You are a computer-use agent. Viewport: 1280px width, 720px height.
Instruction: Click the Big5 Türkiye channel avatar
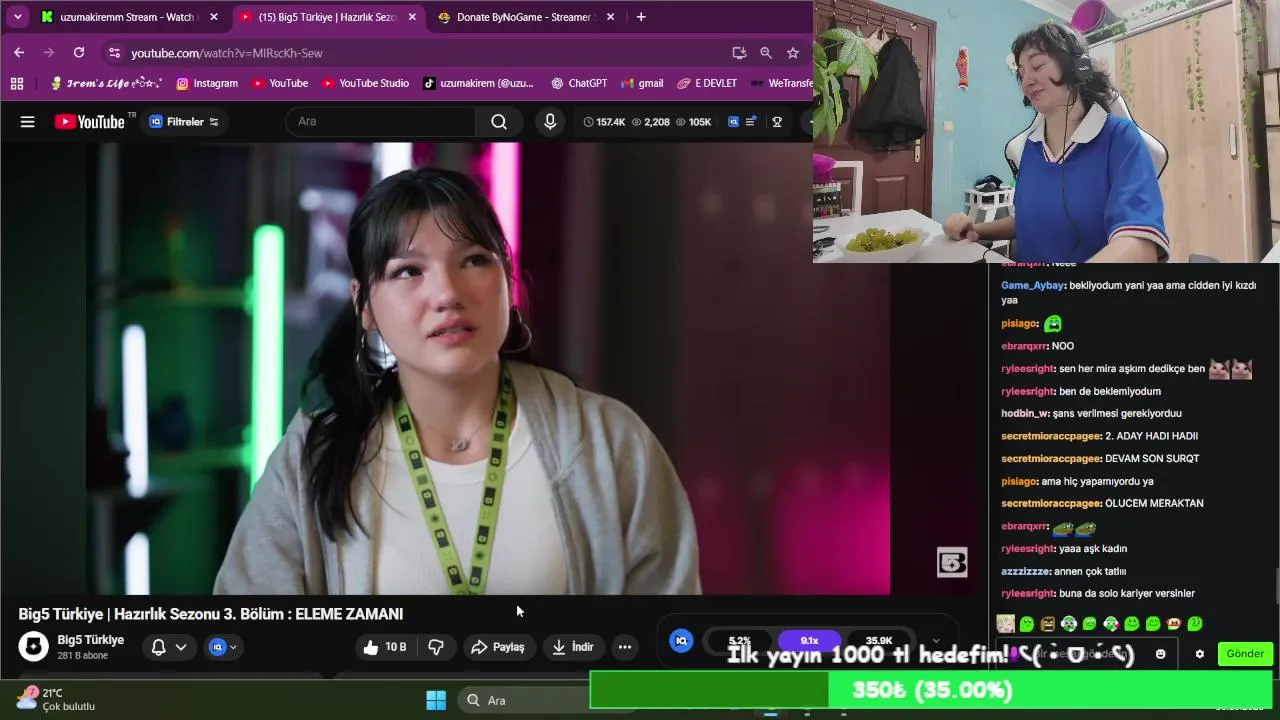click(x=33, y=647)
